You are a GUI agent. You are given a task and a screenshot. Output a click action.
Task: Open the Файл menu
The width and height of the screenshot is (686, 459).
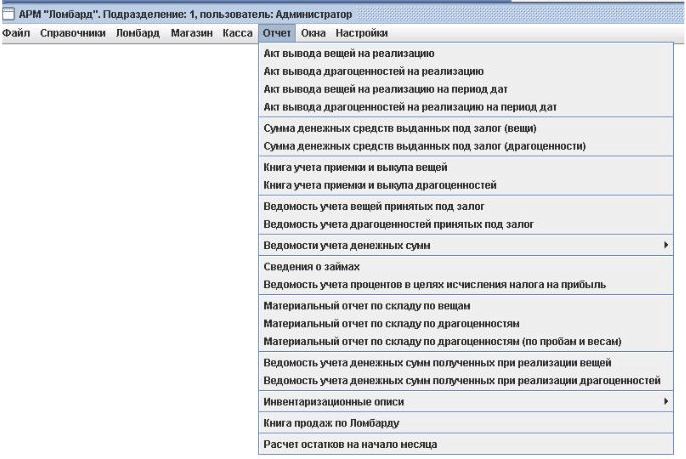click(x=16, y=33)
